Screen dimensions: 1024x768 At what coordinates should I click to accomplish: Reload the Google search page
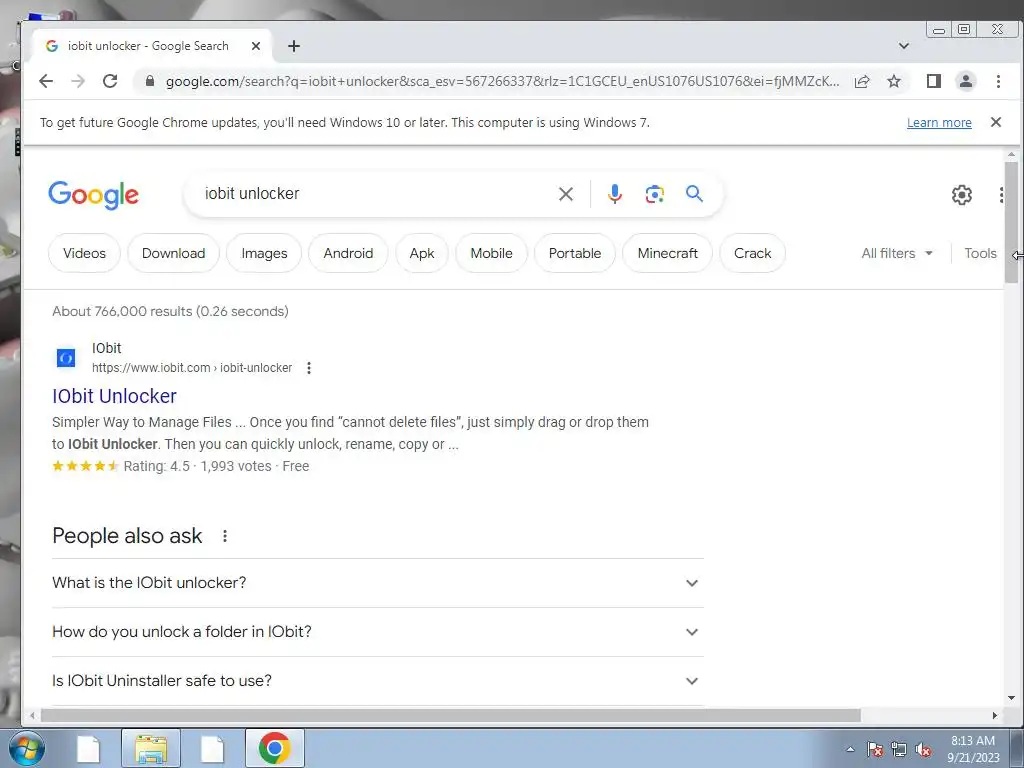click(x=110, y=81)
